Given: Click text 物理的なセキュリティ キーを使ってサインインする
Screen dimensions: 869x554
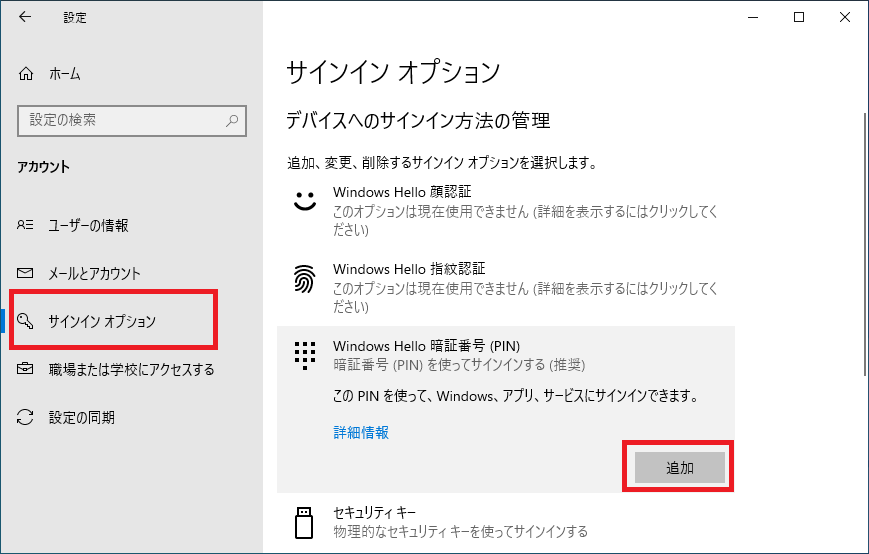Looking at the screenshot, I should point(460,532).
